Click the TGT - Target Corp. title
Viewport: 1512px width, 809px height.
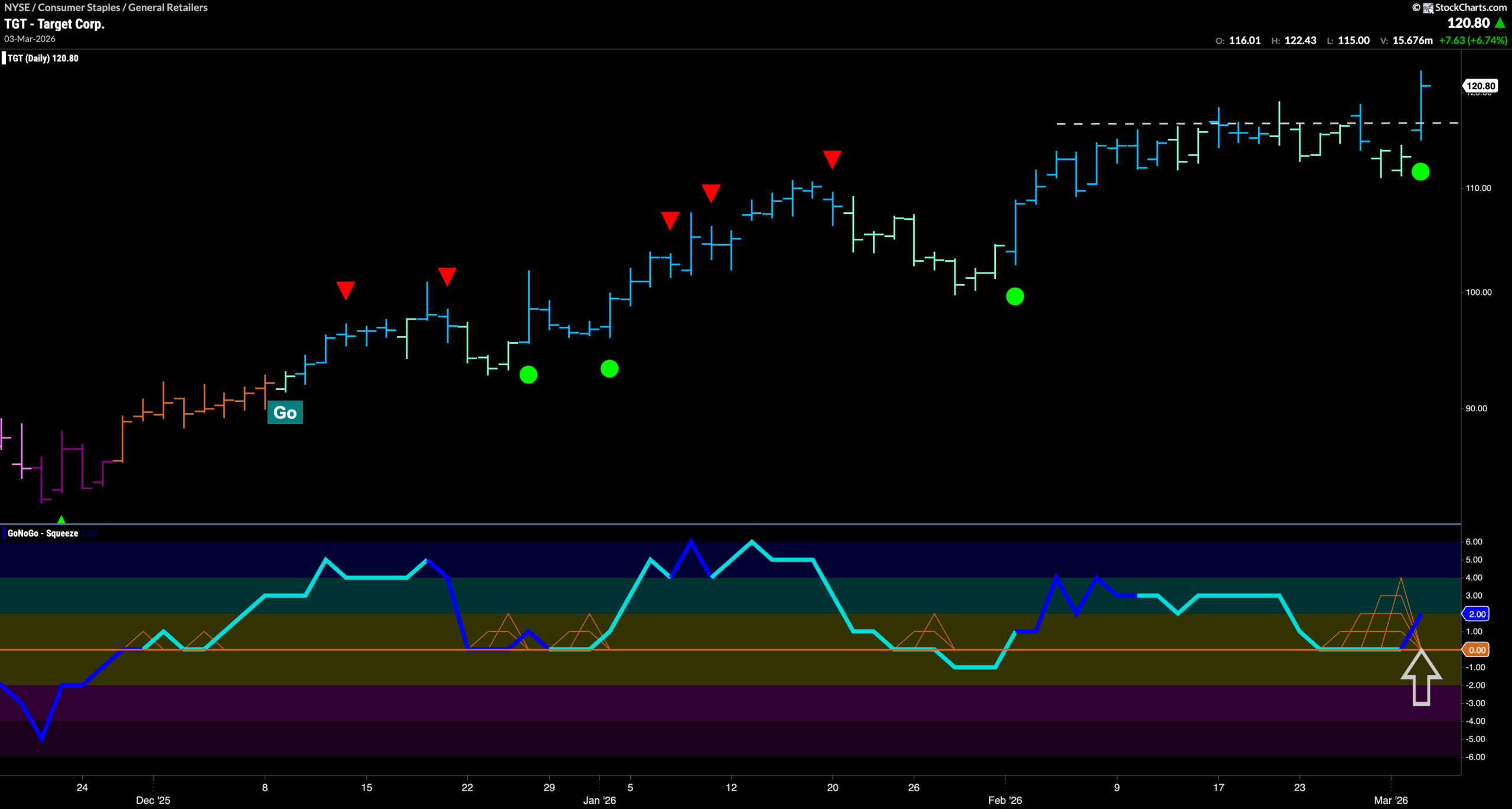coord(54,24)
